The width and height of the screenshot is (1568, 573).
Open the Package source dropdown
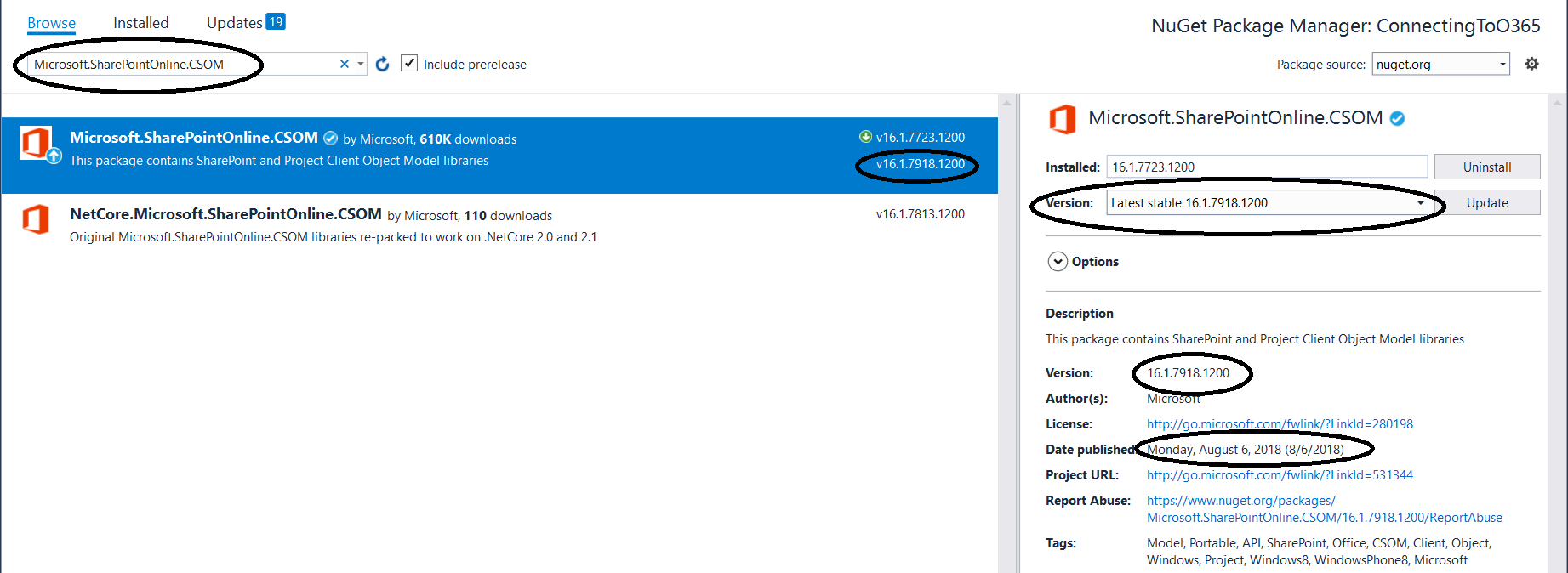pos(1440,64)
